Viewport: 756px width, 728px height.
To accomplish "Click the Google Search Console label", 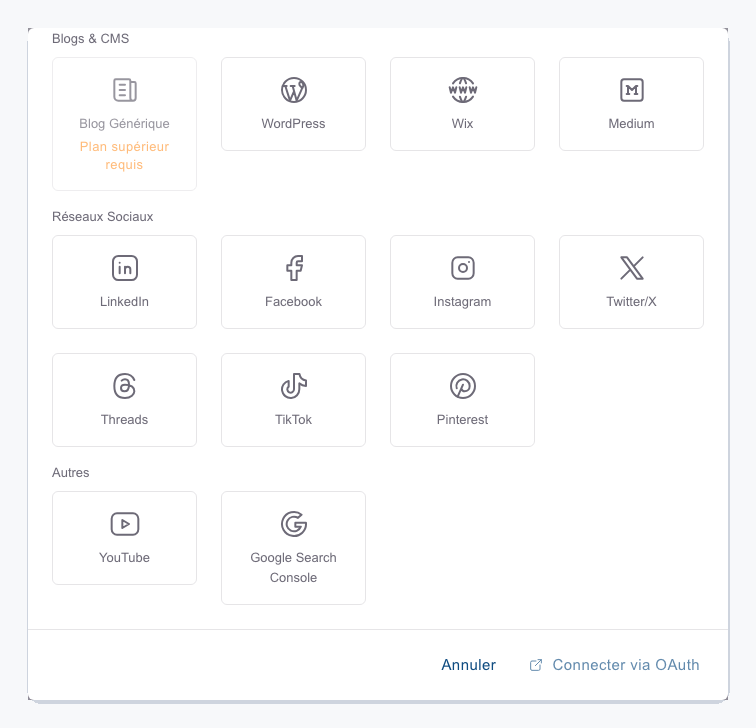I will pyautogui.click(x=293, y=568).
